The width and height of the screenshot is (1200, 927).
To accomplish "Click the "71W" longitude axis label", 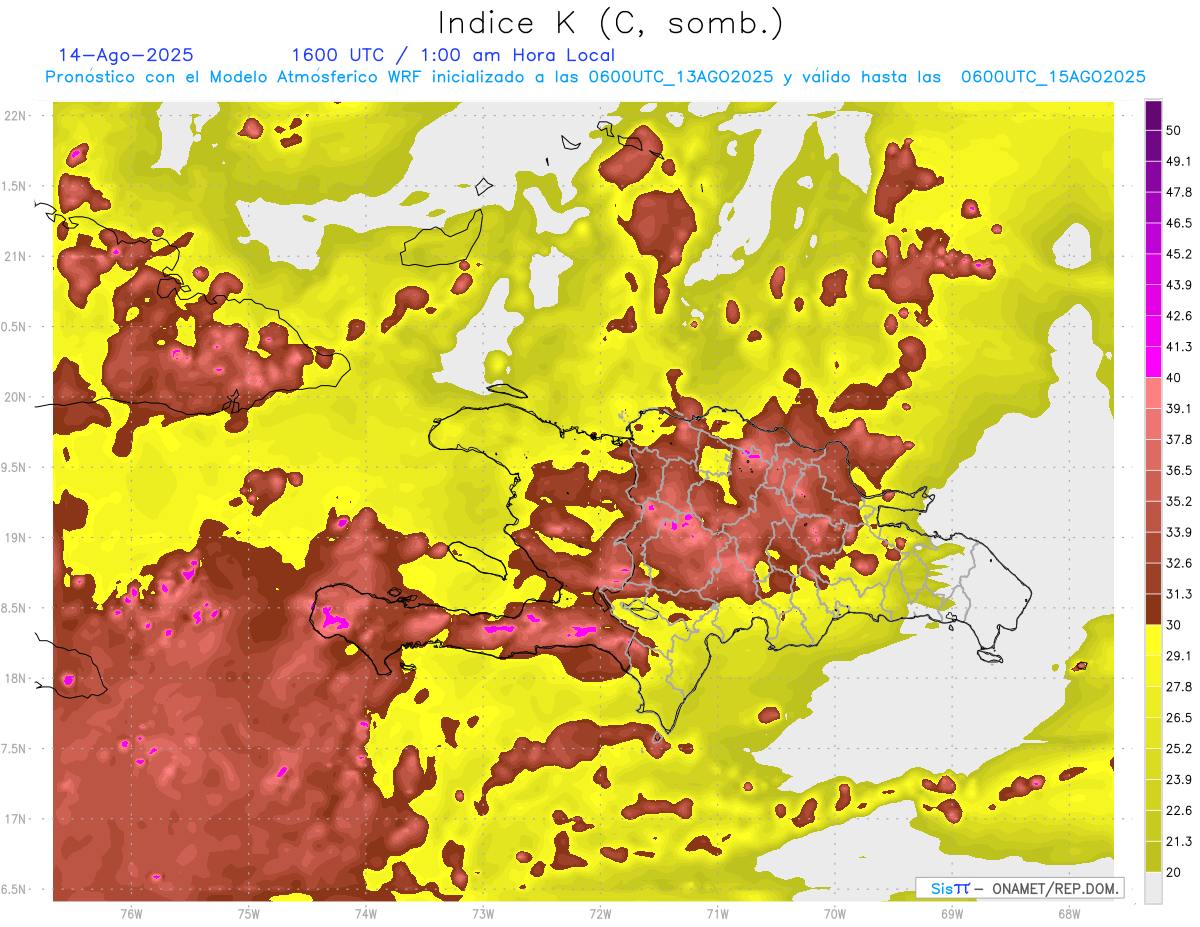I will (x=717, y=914).
